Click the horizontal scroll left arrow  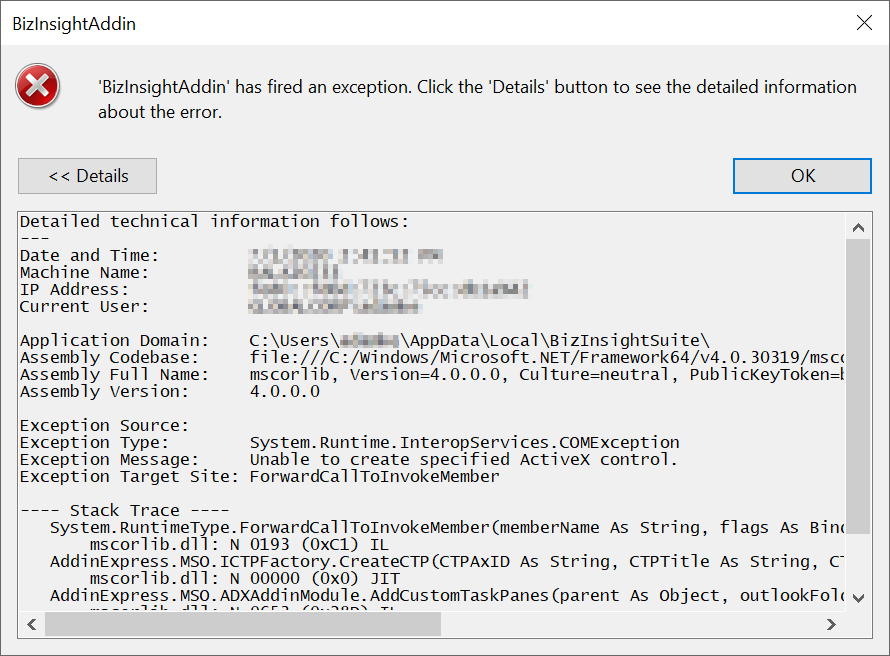click(31, 625)
